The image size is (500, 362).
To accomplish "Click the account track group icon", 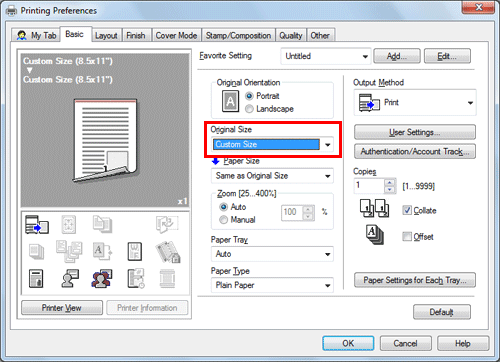I will [x=102, y=278].
